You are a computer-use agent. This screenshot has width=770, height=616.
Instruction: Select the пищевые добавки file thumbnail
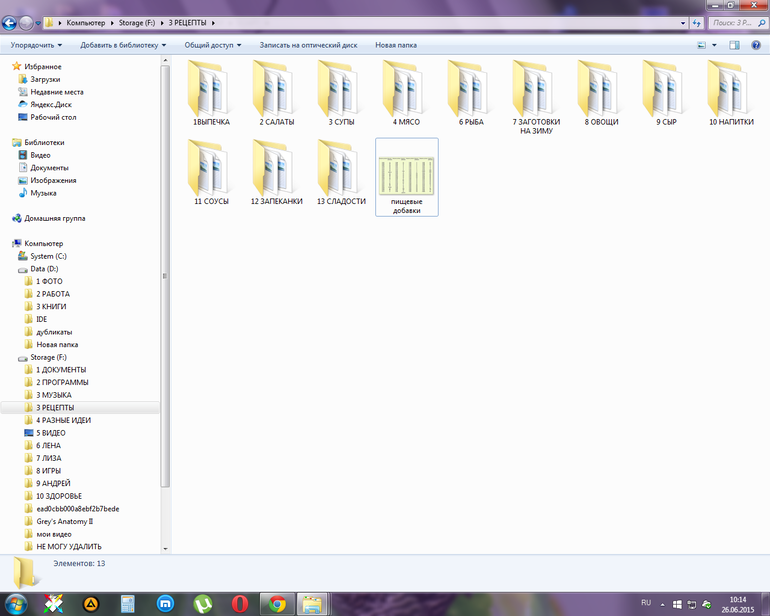(x=407, y=177)
